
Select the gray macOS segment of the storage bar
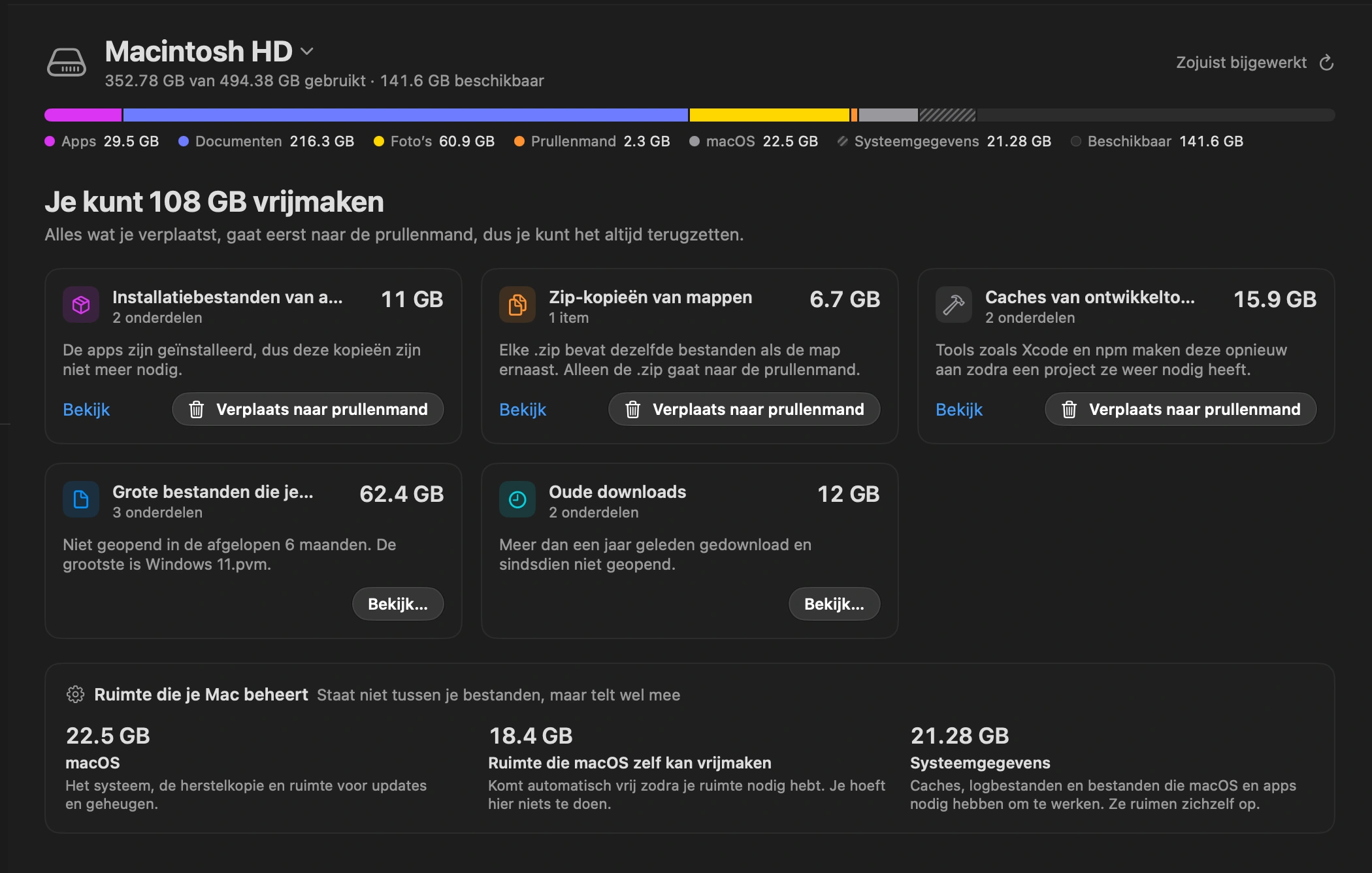pos(889,115)
